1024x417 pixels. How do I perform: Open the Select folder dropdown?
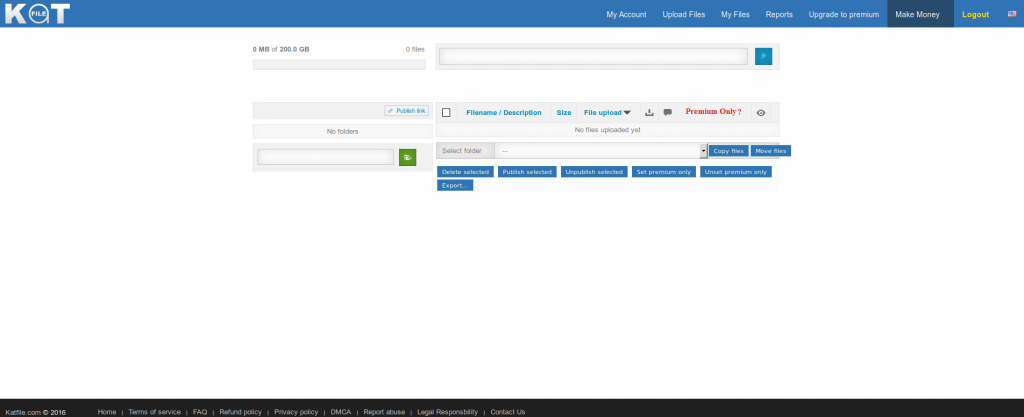(x=601, y=151)
